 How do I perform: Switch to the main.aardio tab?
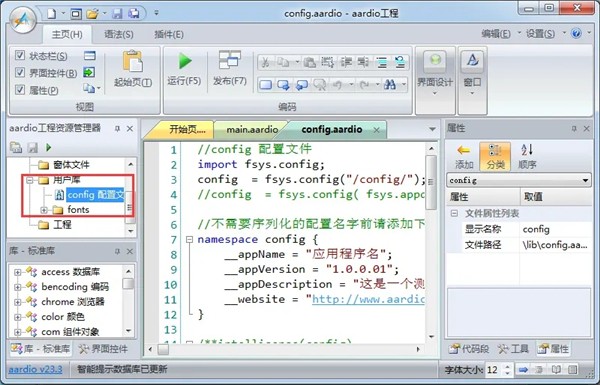click(x=252, y=130)
